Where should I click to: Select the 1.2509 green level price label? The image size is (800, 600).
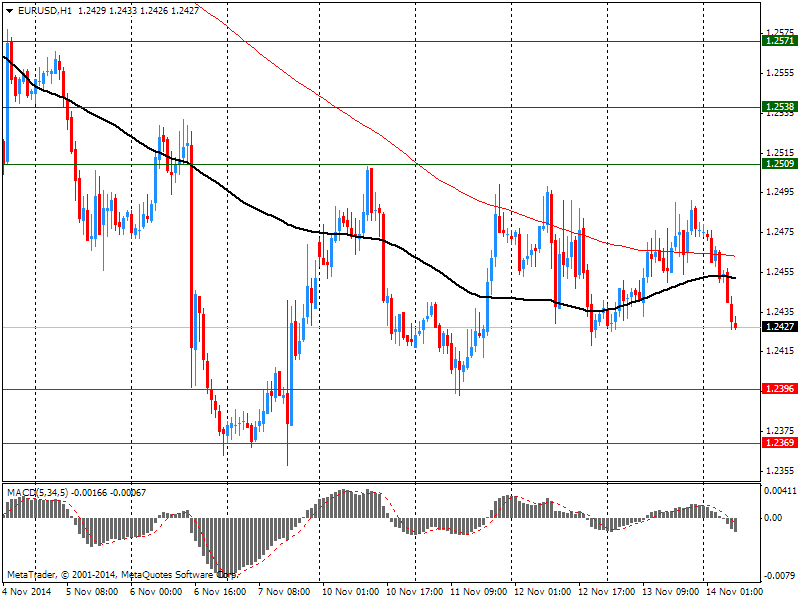pos(779,164)
